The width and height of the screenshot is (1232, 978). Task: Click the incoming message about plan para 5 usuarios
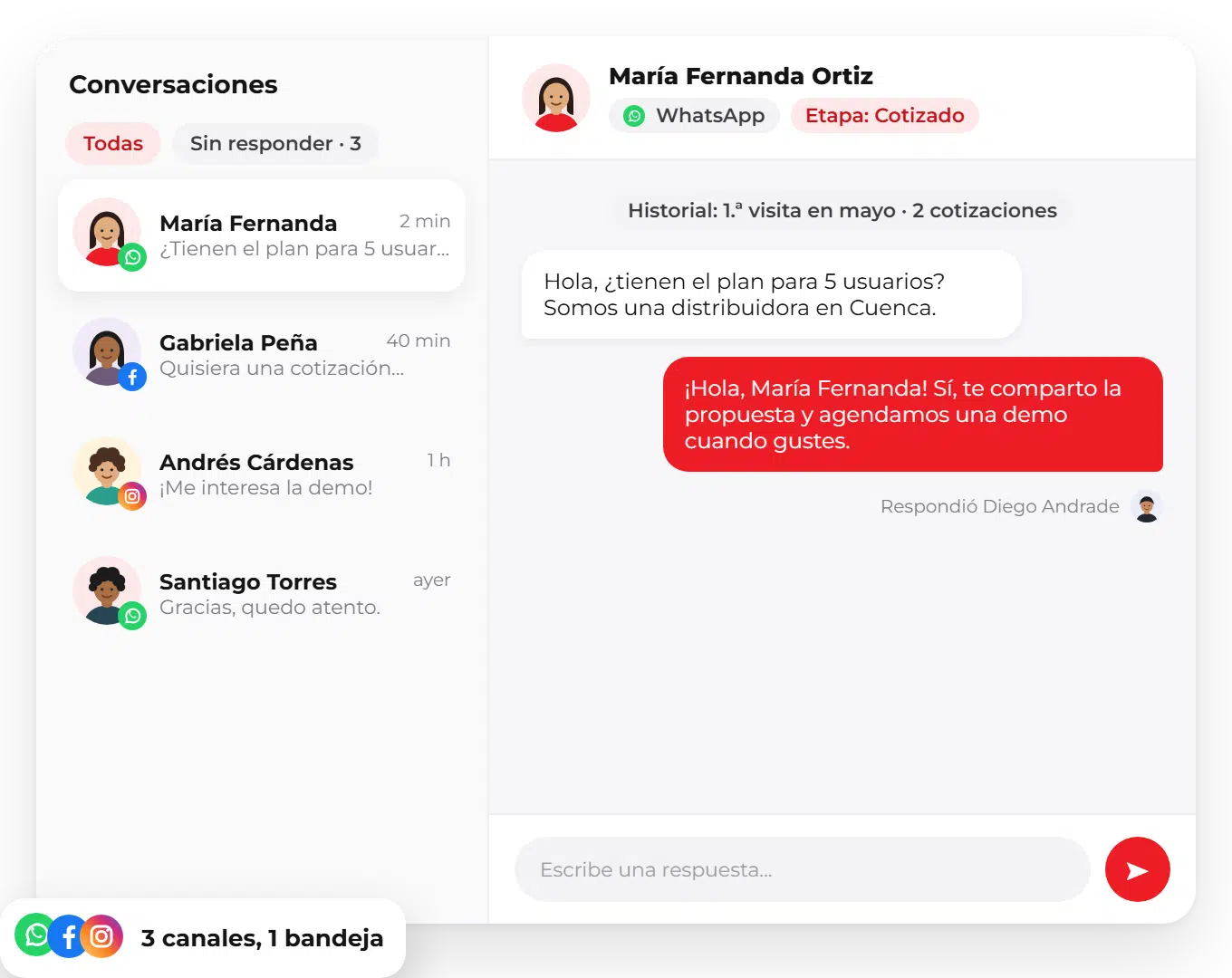772,294
